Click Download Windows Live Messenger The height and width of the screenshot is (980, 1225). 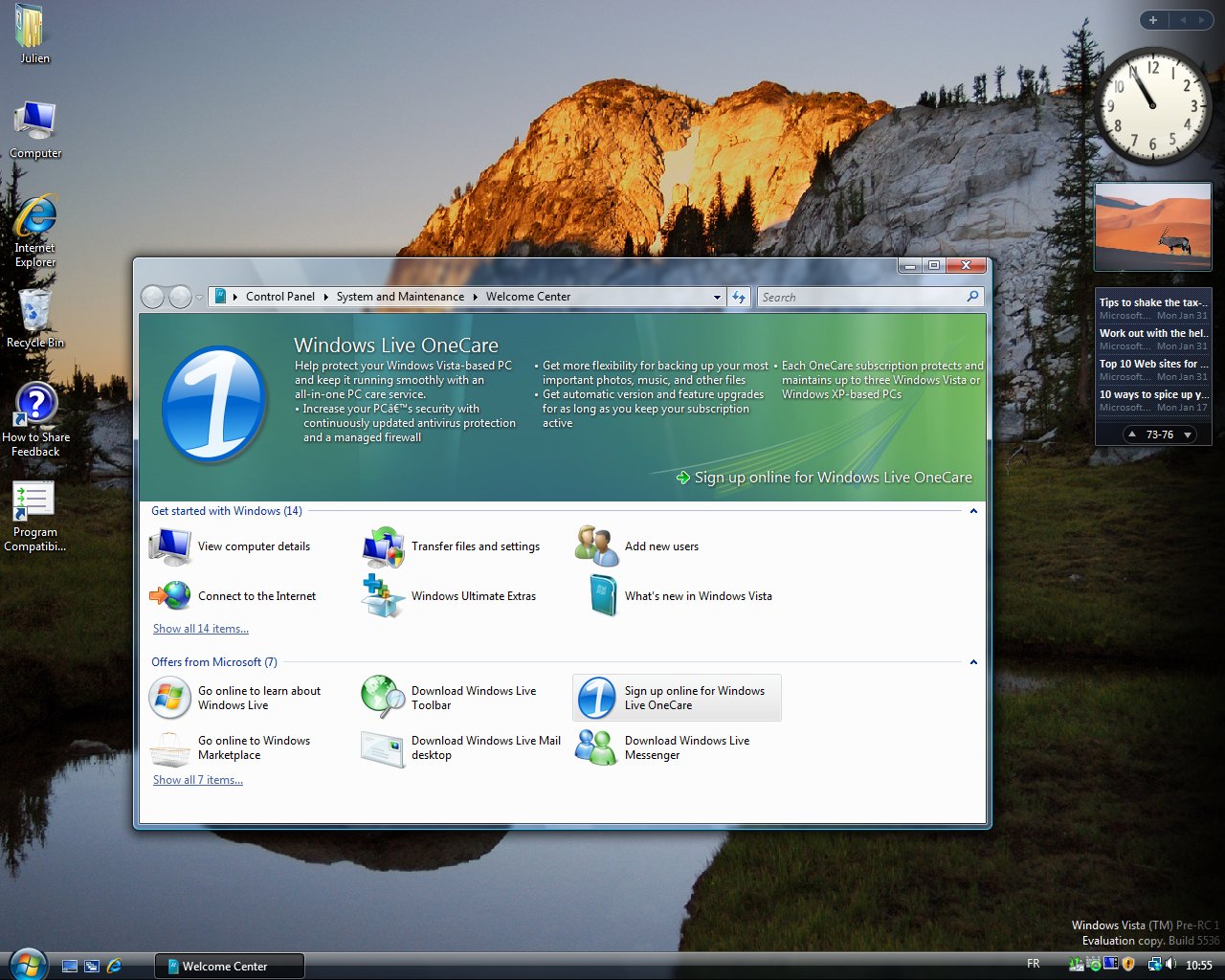pos(686,747)
